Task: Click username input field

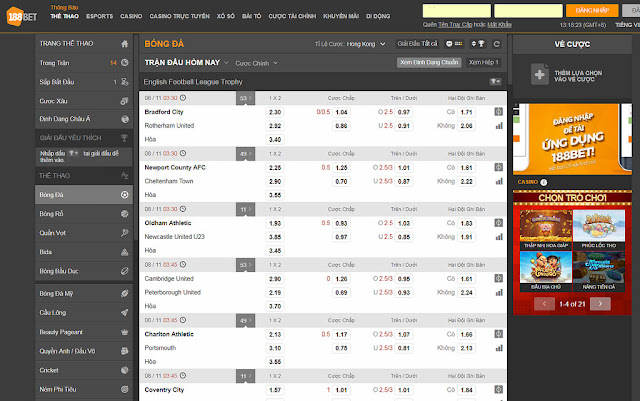Action: (x=456, y=11)
